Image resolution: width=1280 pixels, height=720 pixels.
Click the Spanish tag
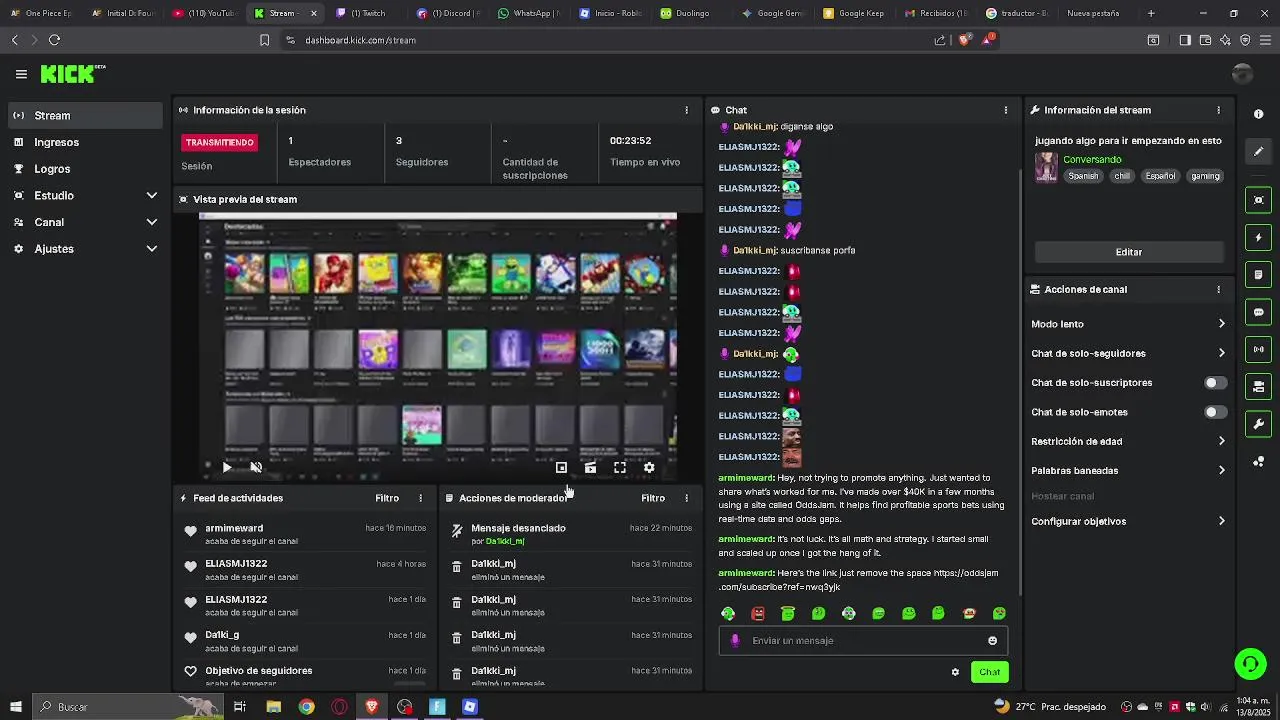(x=1083, y=176)
